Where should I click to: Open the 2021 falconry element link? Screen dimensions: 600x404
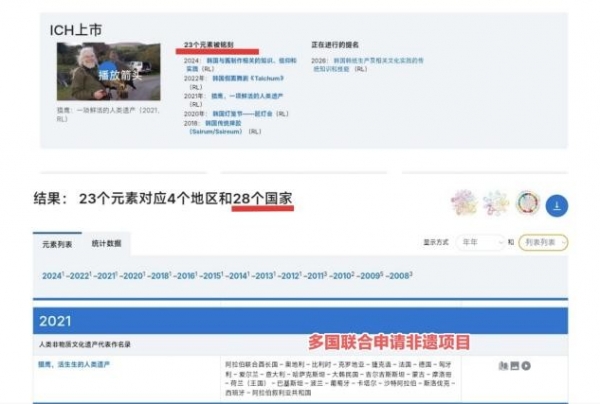tap(247, 96)
